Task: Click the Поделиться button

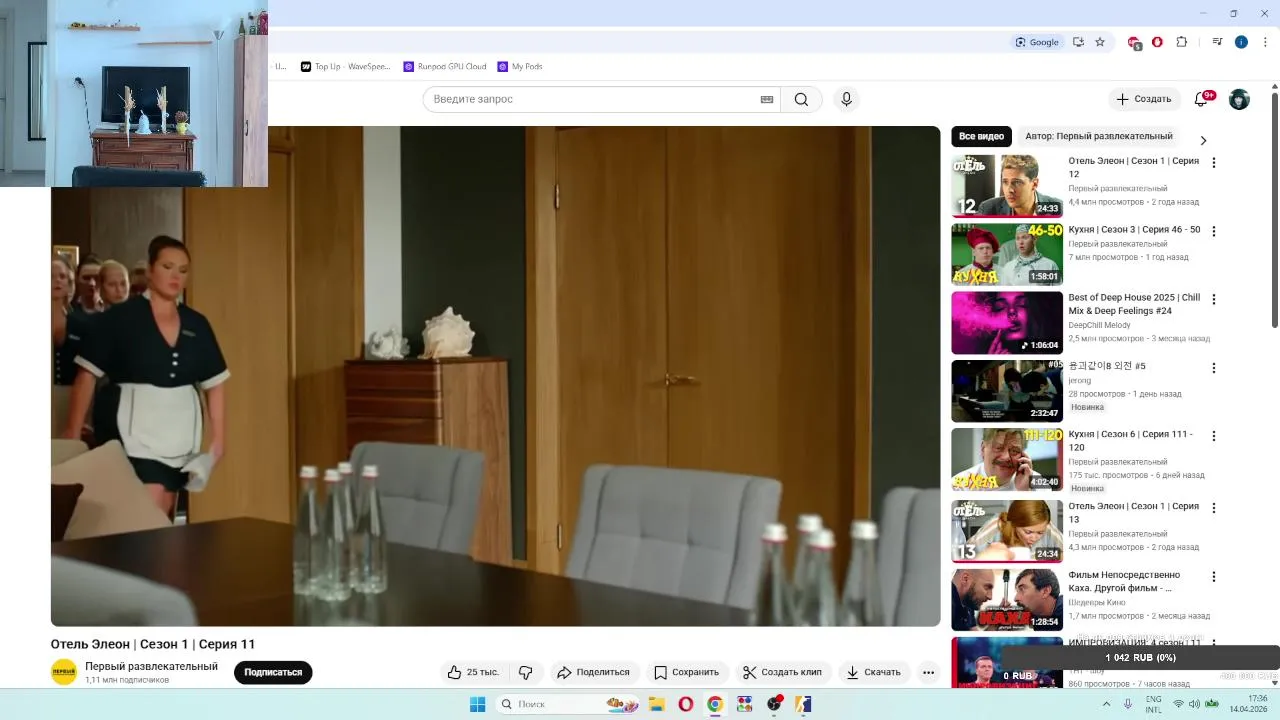Action: [x=594, y=672]
